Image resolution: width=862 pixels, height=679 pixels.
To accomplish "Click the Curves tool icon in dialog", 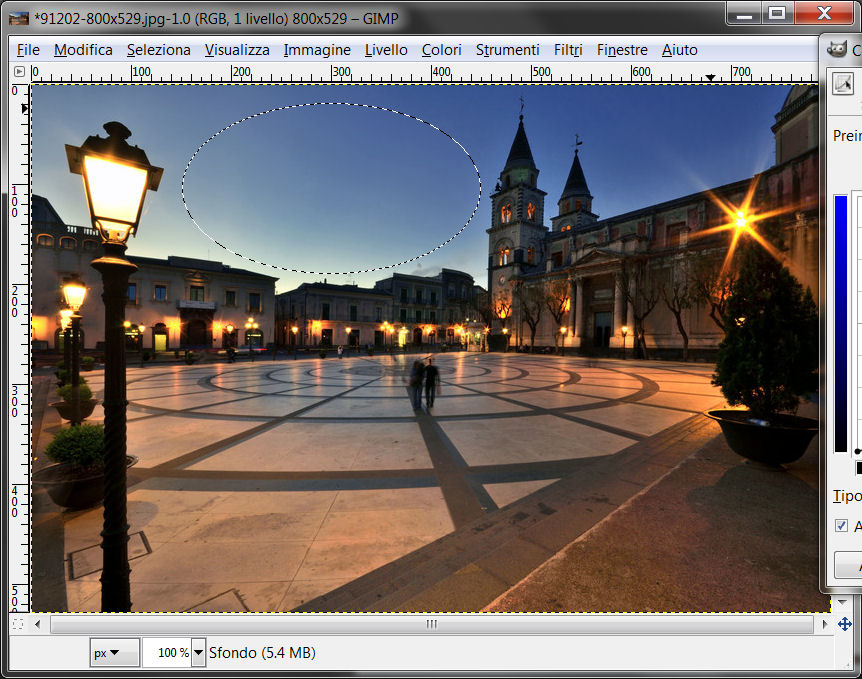I will pos(844,85).
